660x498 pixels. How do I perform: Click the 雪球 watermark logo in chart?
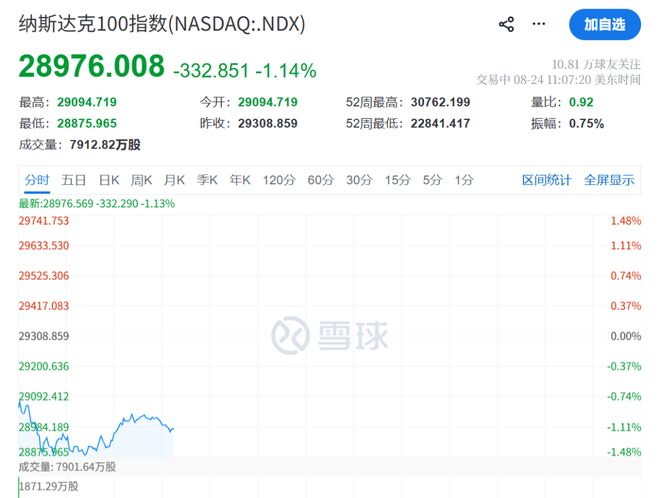click(x=330, y=336)
